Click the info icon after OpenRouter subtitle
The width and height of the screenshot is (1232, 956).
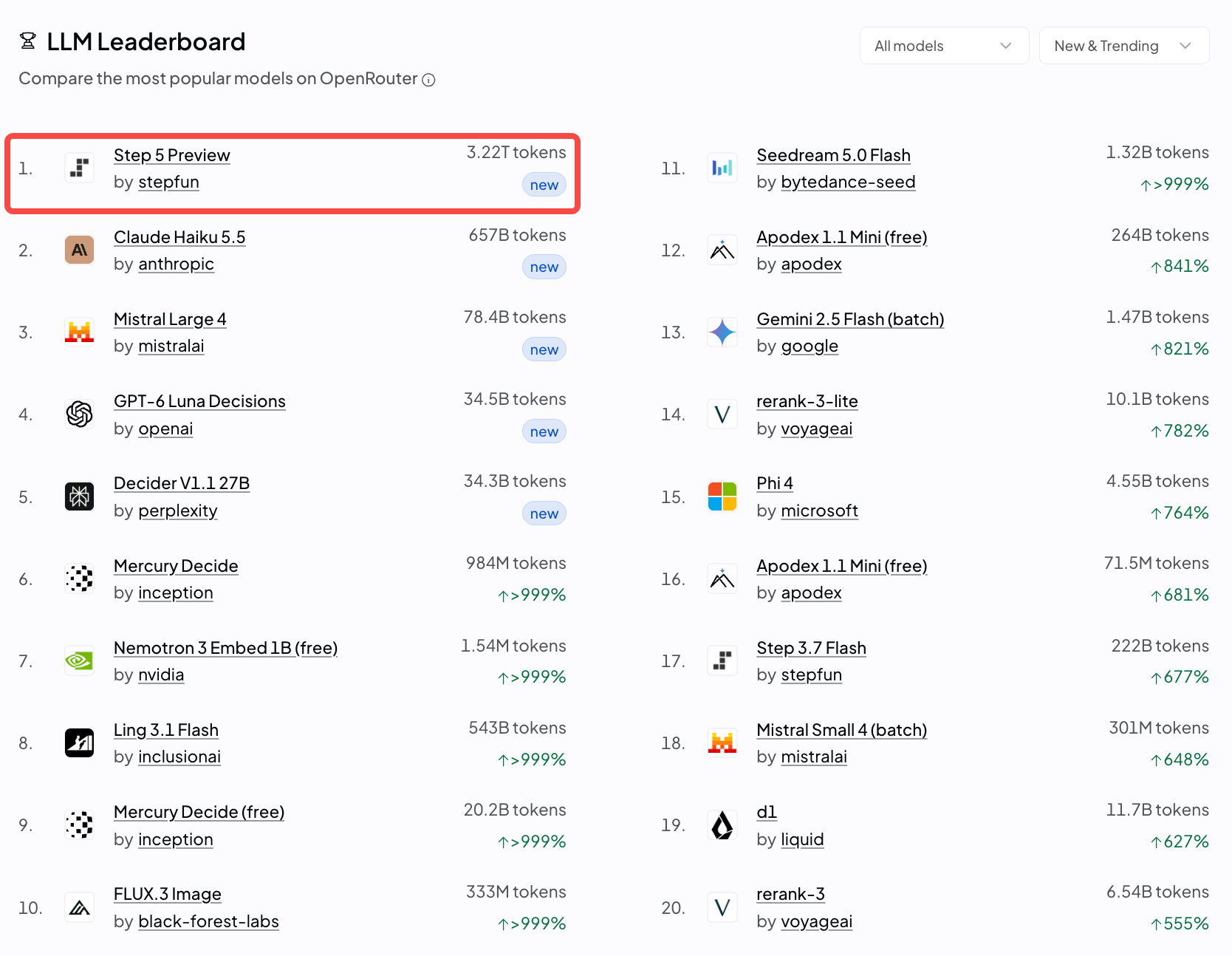(428, 80)
